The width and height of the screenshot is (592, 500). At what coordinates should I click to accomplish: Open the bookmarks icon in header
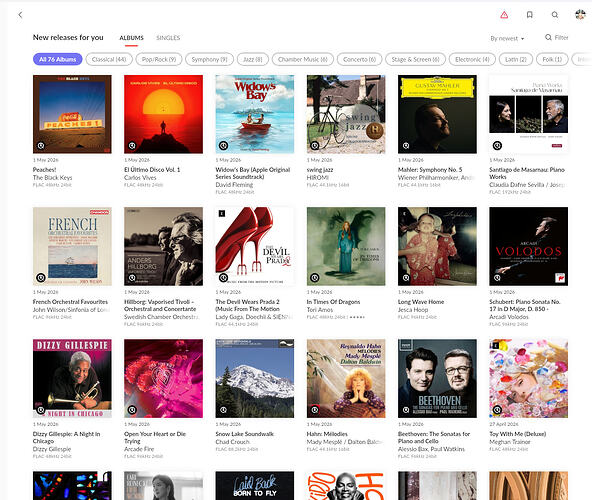pos(529,15)
